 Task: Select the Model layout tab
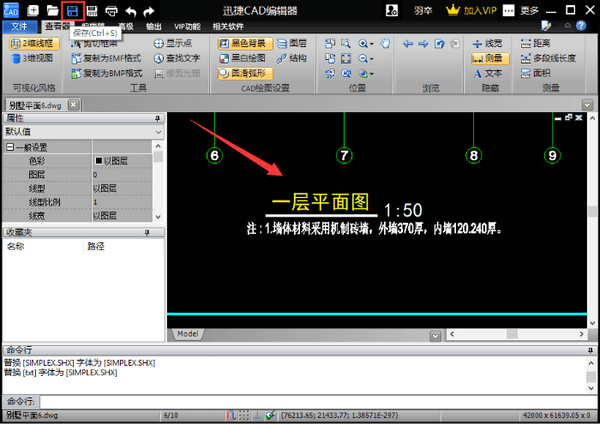coord(188,334)
